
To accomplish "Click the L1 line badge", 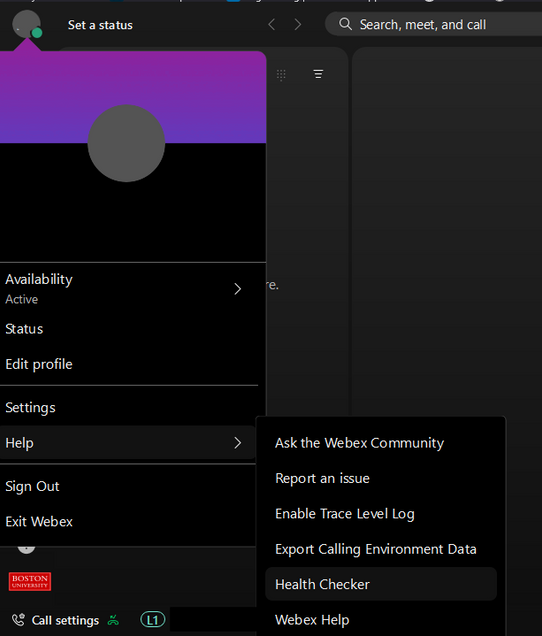I will 153,620.
